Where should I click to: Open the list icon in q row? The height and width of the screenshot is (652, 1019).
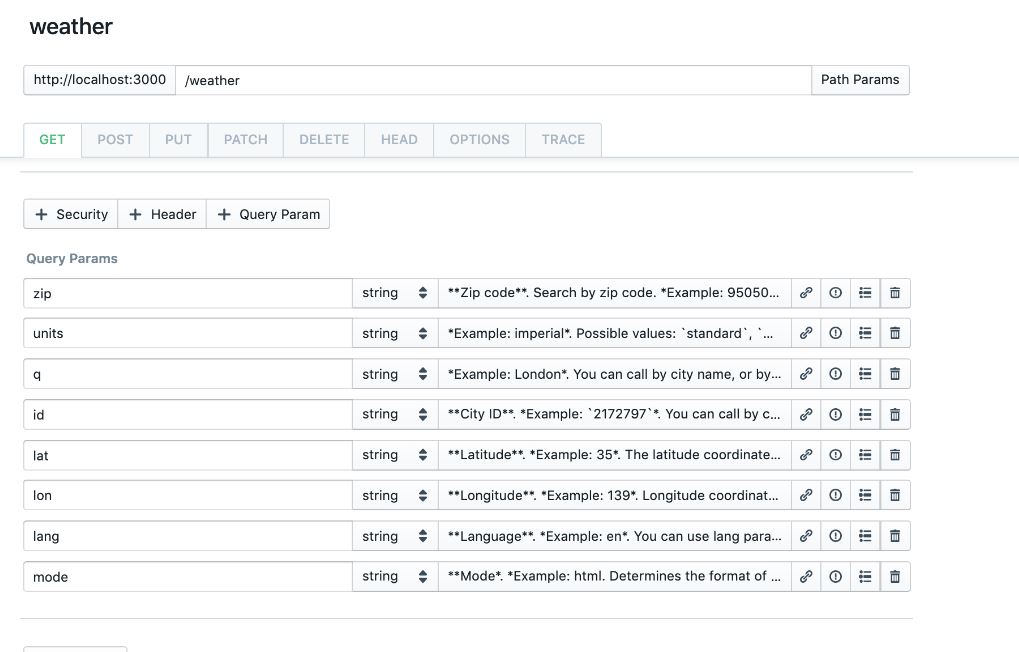coord(865,374)
